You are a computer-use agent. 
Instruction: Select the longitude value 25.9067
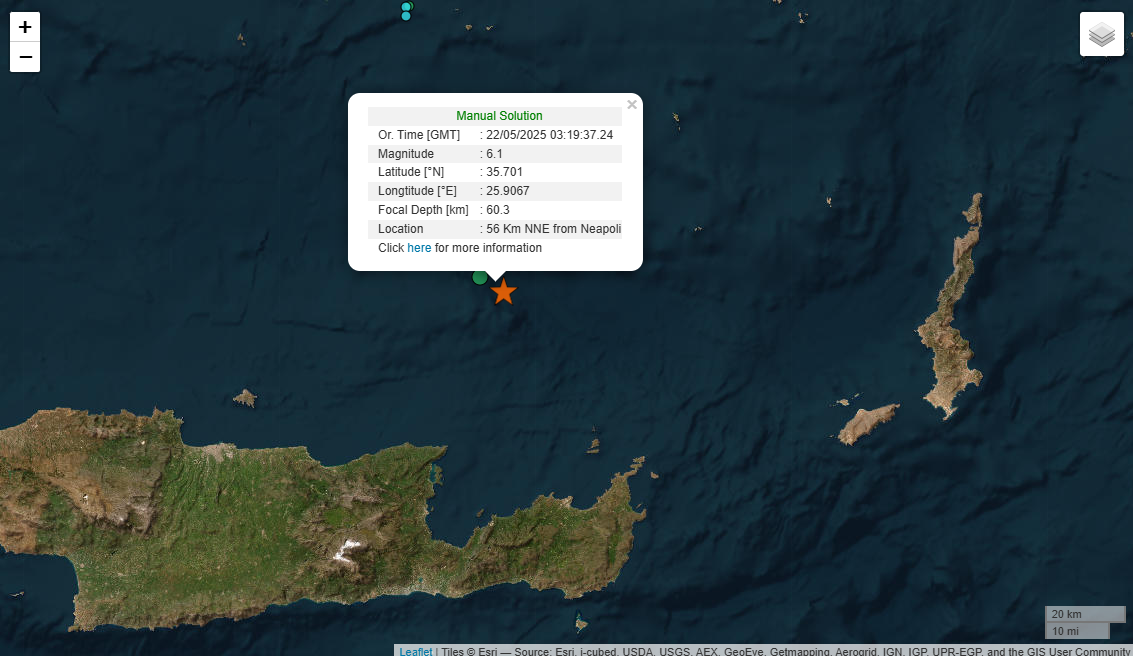click(x=508, y=191)
